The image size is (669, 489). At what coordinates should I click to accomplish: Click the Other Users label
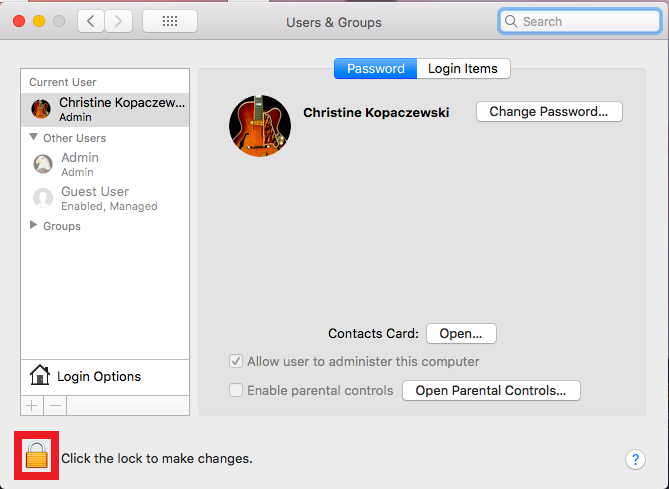tap(75, 138)
